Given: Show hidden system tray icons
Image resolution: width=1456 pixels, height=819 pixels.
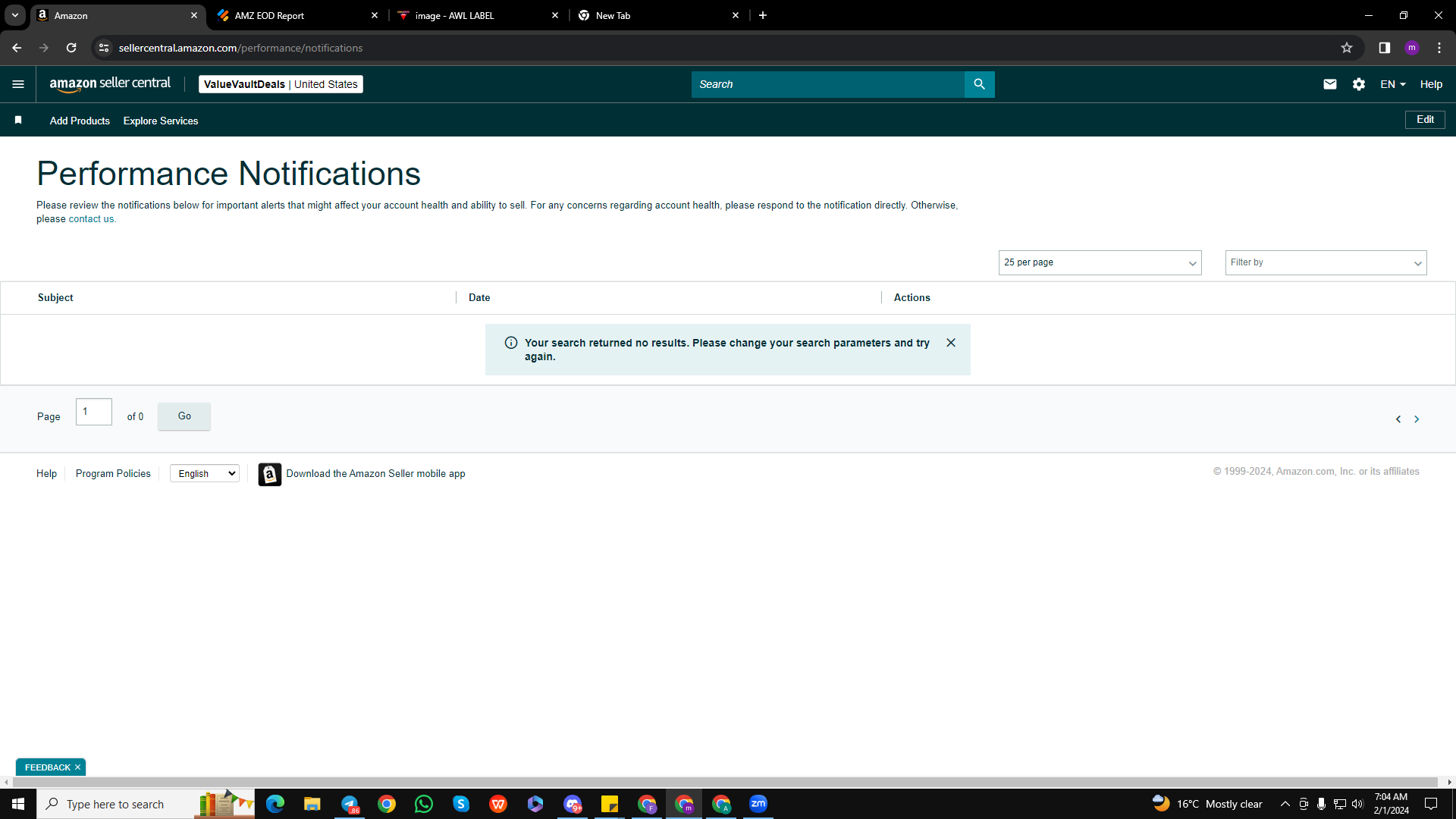Looking at the screenshot, I should [x=1285, y=804].
